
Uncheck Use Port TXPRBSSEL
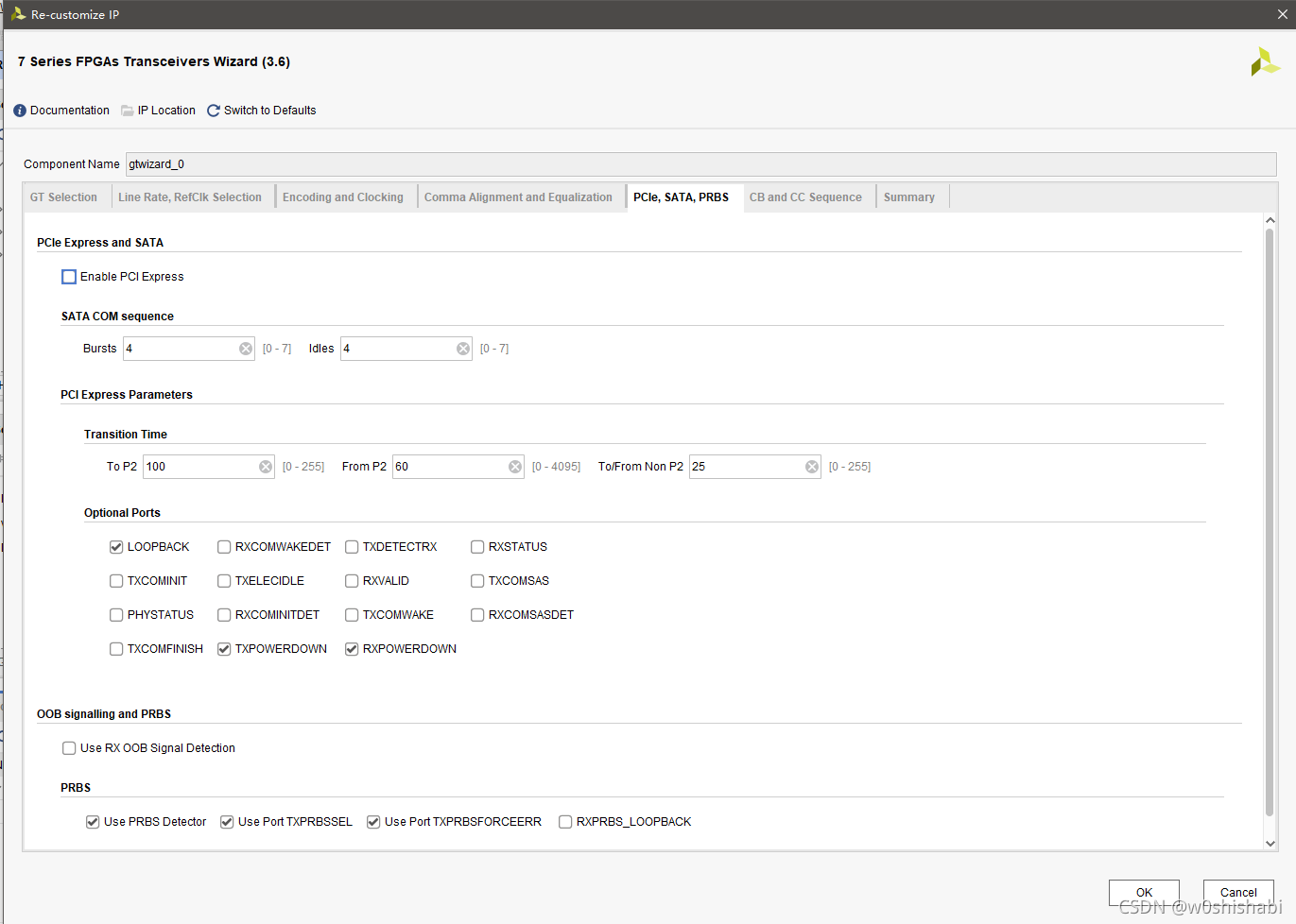coord(227,822)
